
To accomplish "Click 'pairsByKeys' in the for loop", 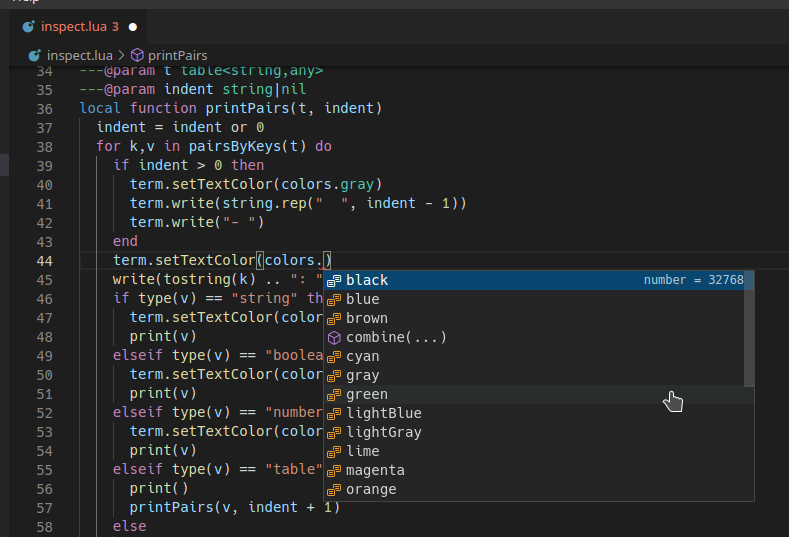I will (235, 146).
